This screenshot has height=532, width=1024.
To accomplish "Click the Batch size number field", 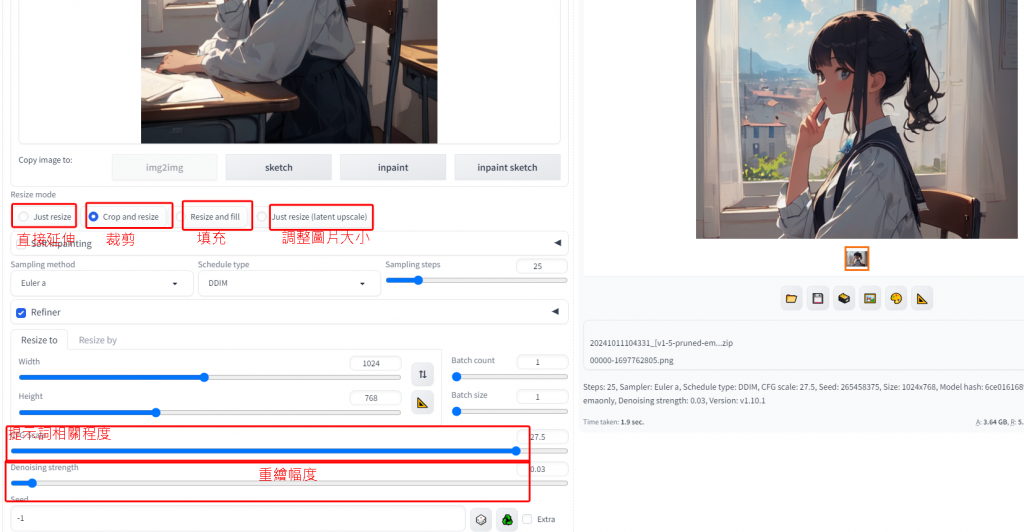I will 542,396.
